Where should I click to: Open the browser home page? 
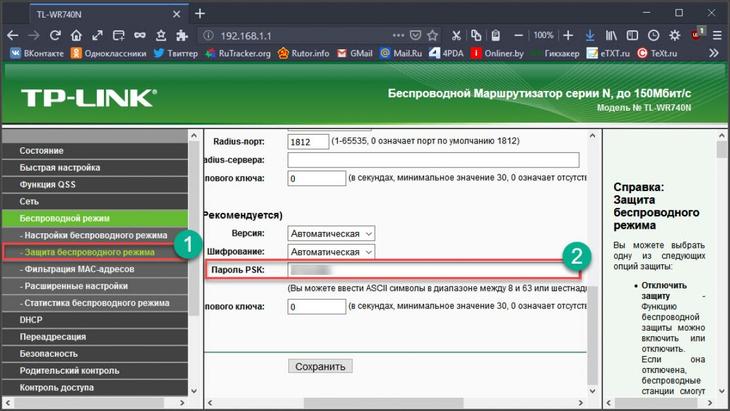pos(76,35)
